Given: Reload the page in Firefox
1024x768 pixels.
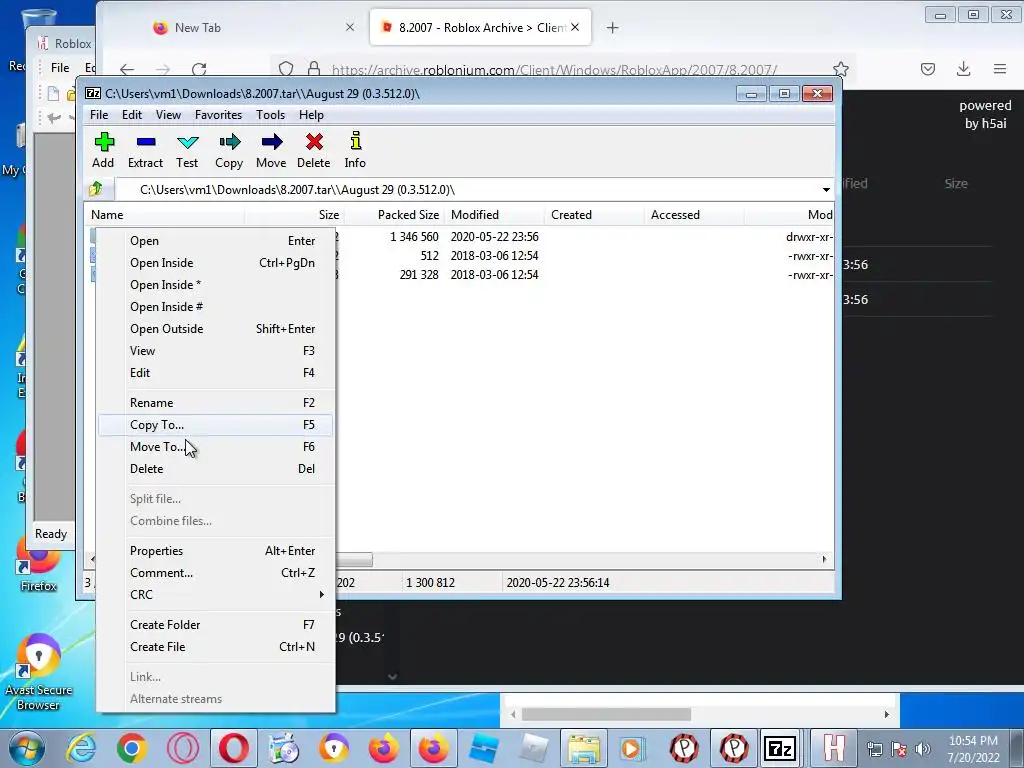Looking at the screenshot, I should [x=199, y=69].
